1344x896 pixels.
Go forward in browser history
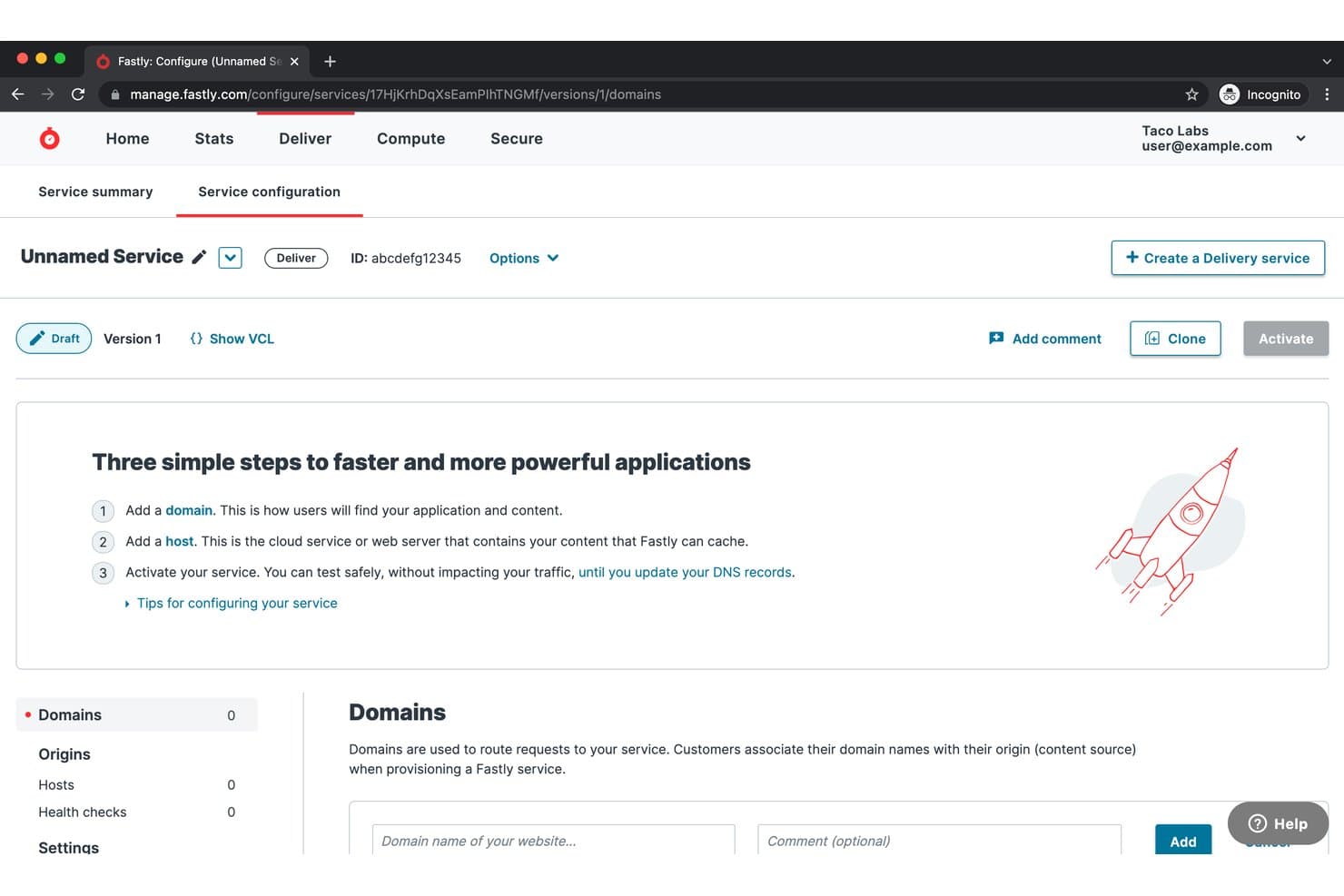(x=48, y=94)
